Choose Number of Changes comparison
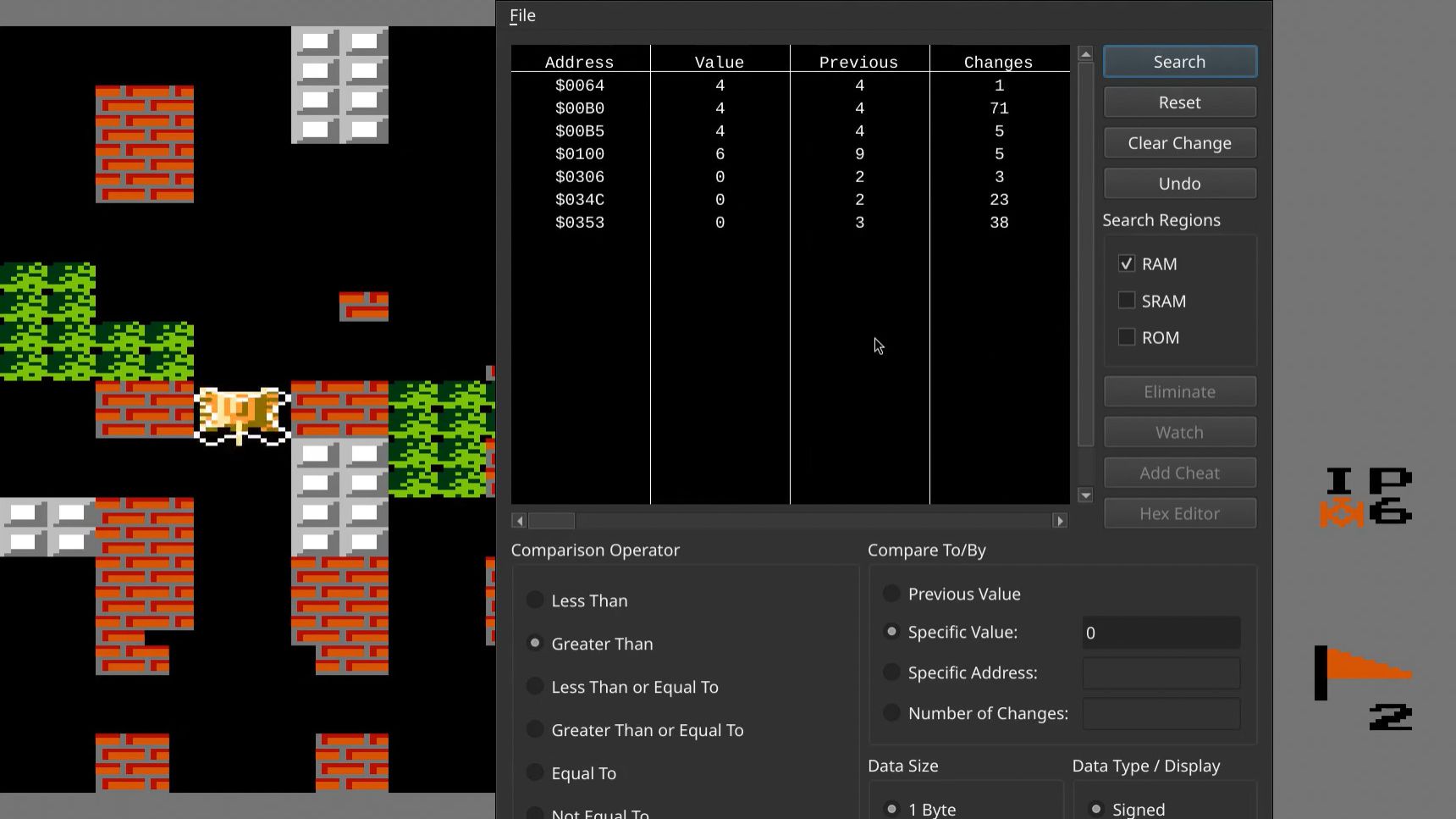 891,713
